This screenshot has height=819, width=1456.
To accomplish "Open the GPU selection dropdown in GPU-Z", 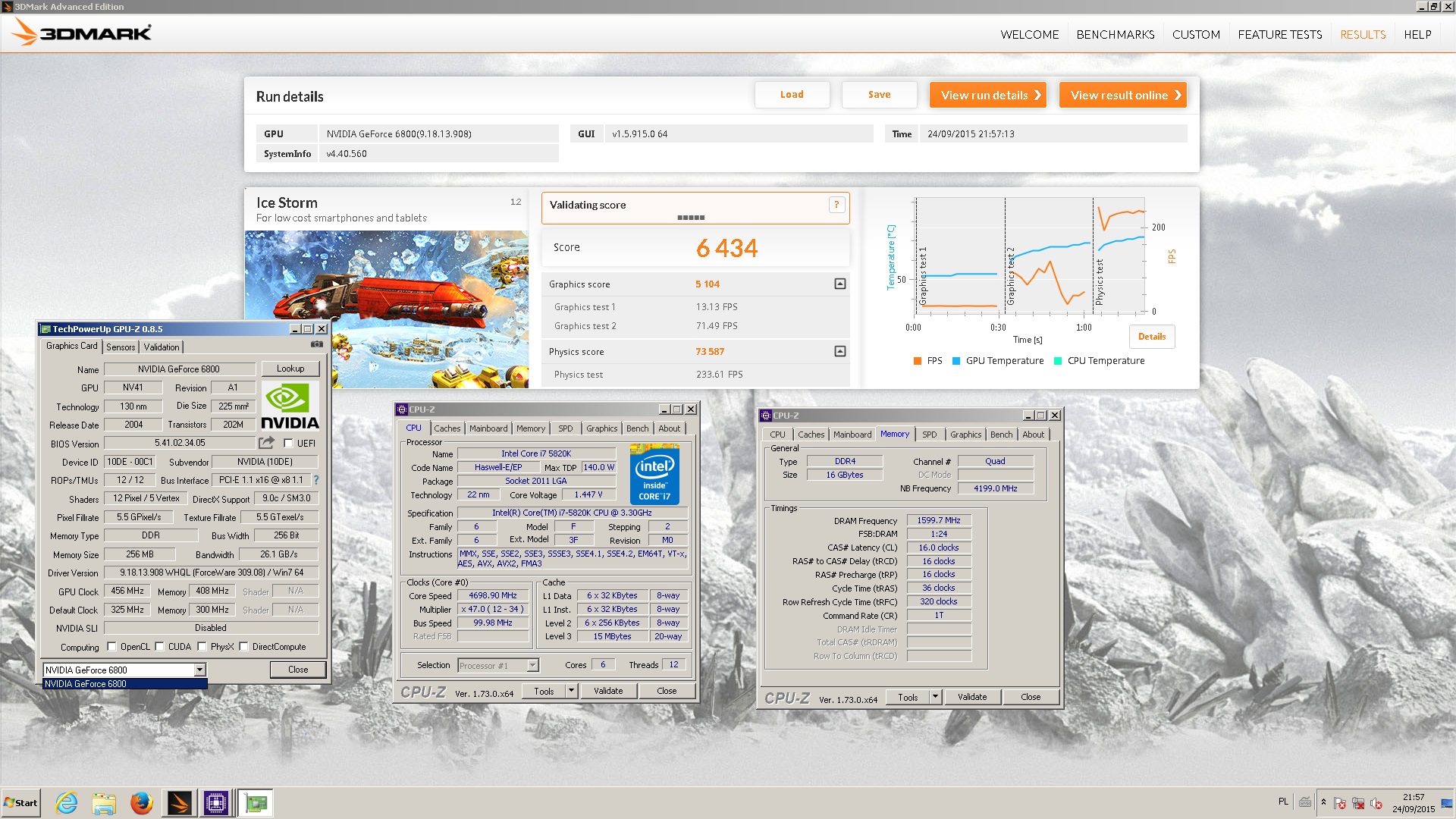I will (x=199, y=670).
